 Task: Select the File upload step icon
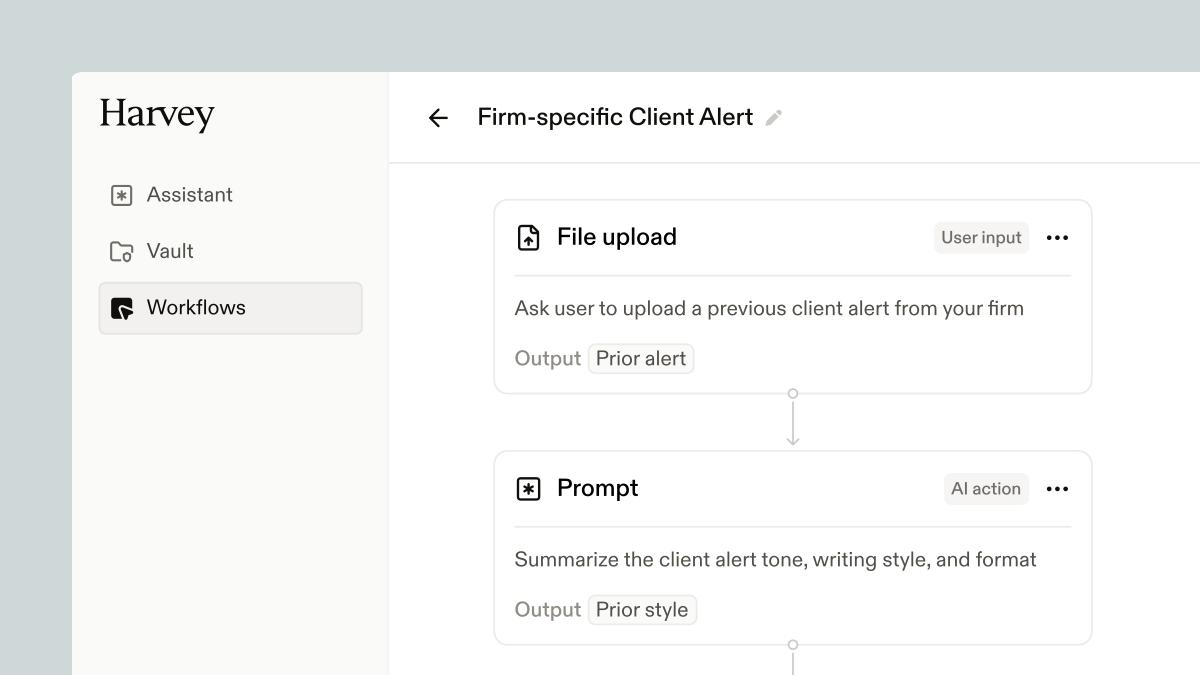click(x=528, y=238)
